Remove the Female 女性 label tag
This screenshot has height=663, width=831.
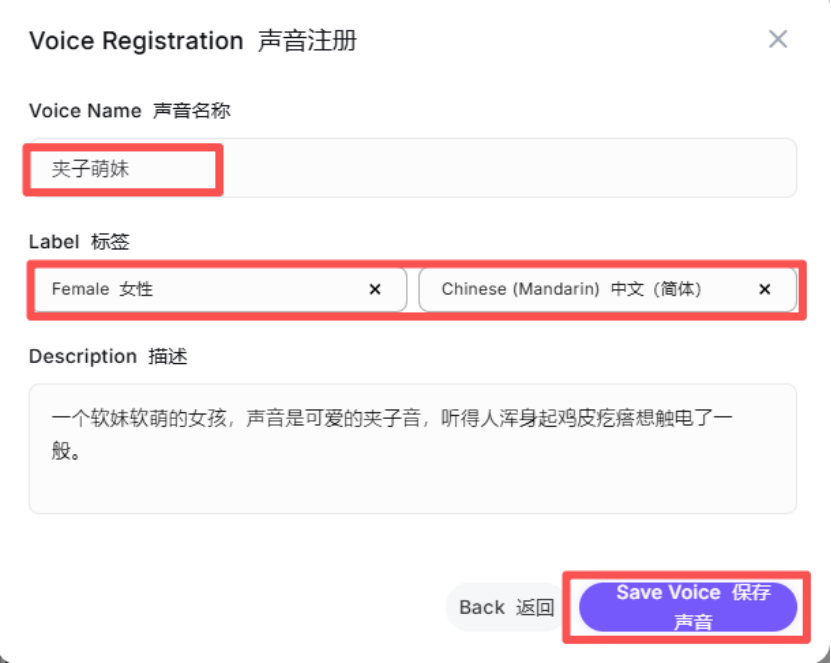pyautogui.click(x=376, y=290)
